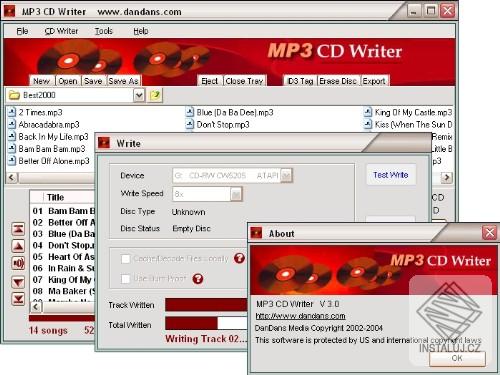Select the Abracadabra.mp3 file icon
Viewport: 500px width, 375px height.
click(x=12, y=125)
